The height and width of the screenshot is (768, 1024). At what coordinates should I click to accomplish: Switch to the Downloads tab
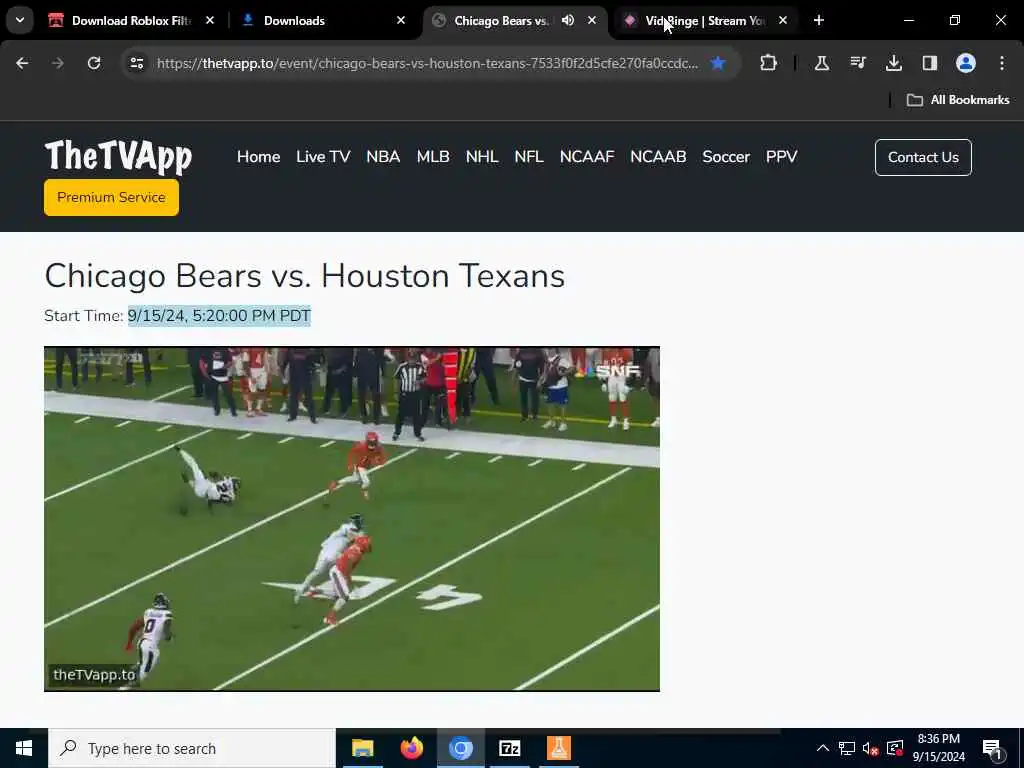(x=294, y=21)
